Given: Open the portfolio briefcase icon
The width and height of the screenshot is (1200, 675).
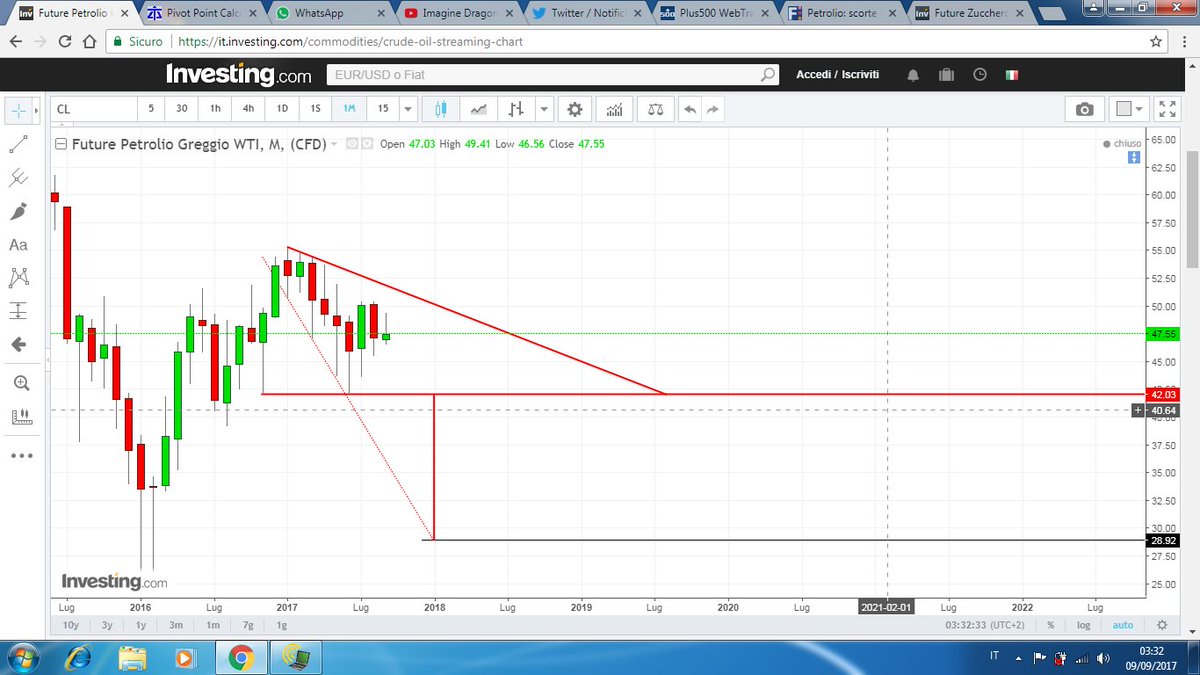Looking at the screenshot, I should pos(946,75).
